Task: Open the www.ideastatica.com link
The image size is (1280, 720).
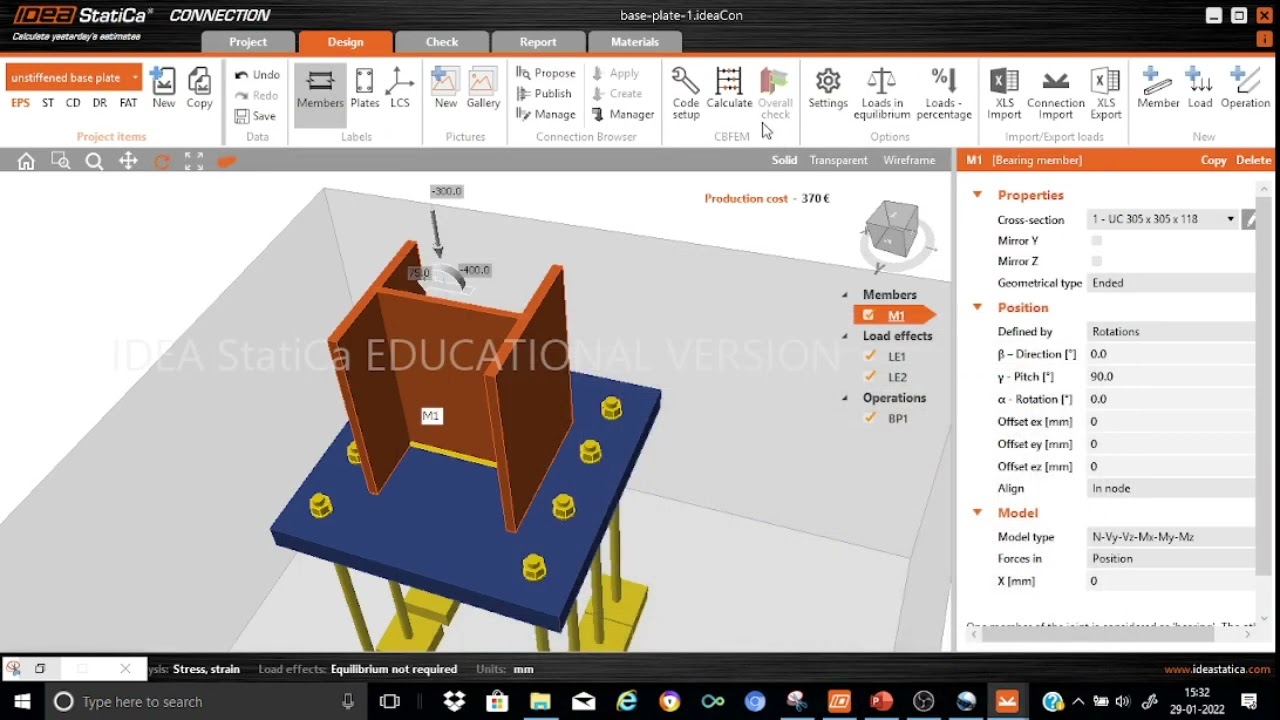Action: tap(1217, 669)
